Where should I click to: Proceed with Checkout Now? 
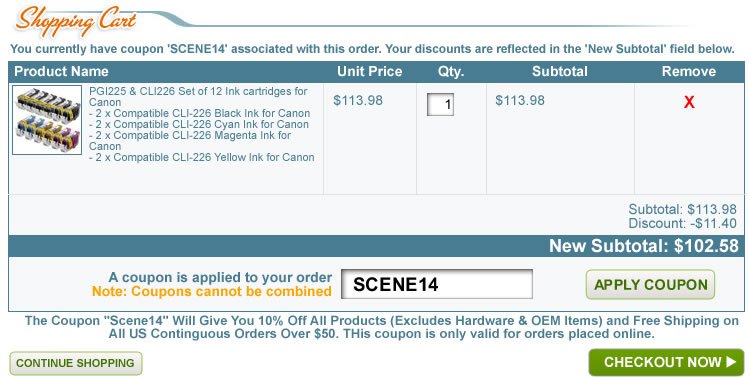pyautogui.click(x=666, y=362)
